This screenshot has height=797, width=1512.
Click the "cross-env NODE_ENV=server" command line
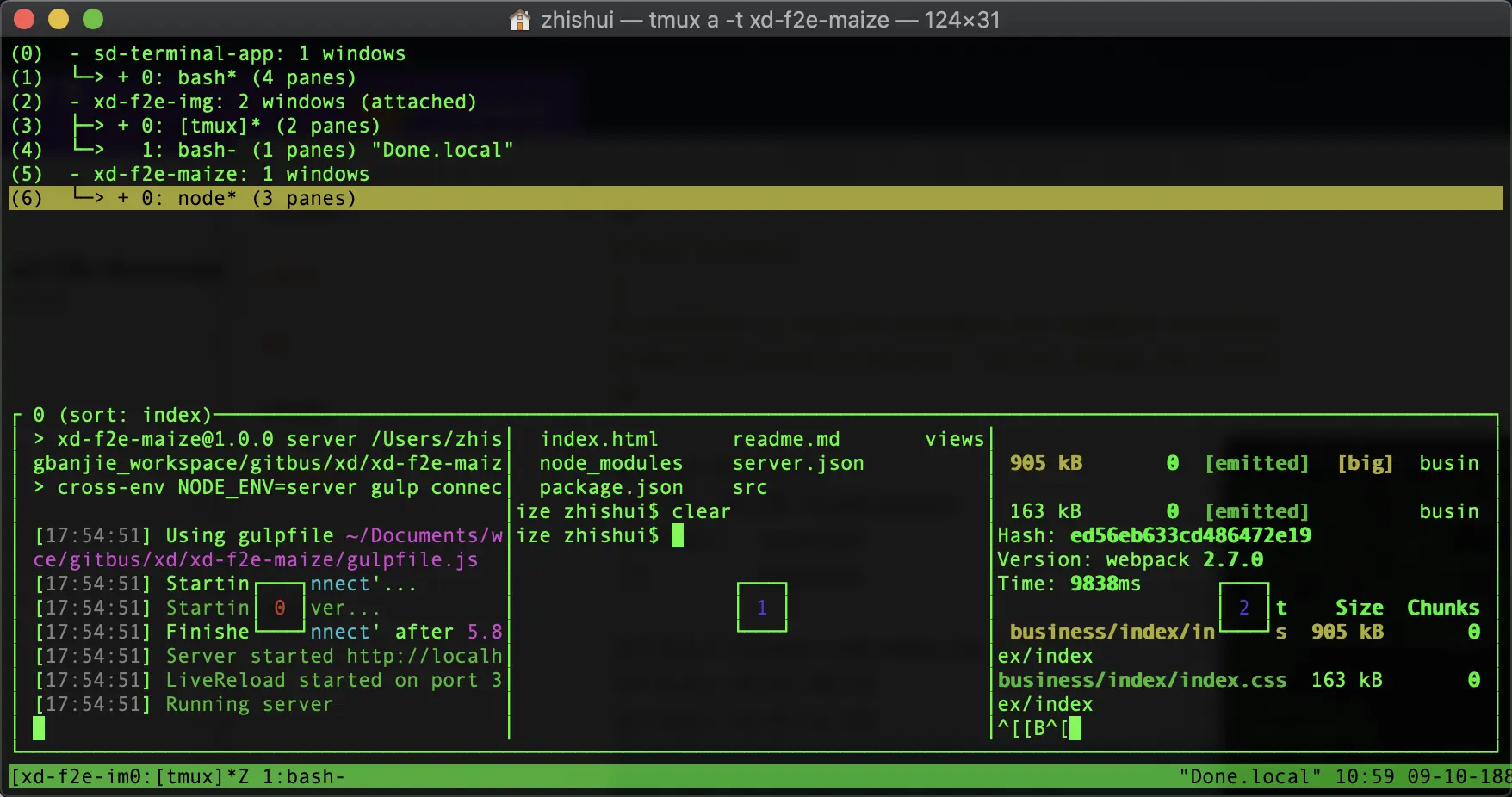click(x=268, y=487)
